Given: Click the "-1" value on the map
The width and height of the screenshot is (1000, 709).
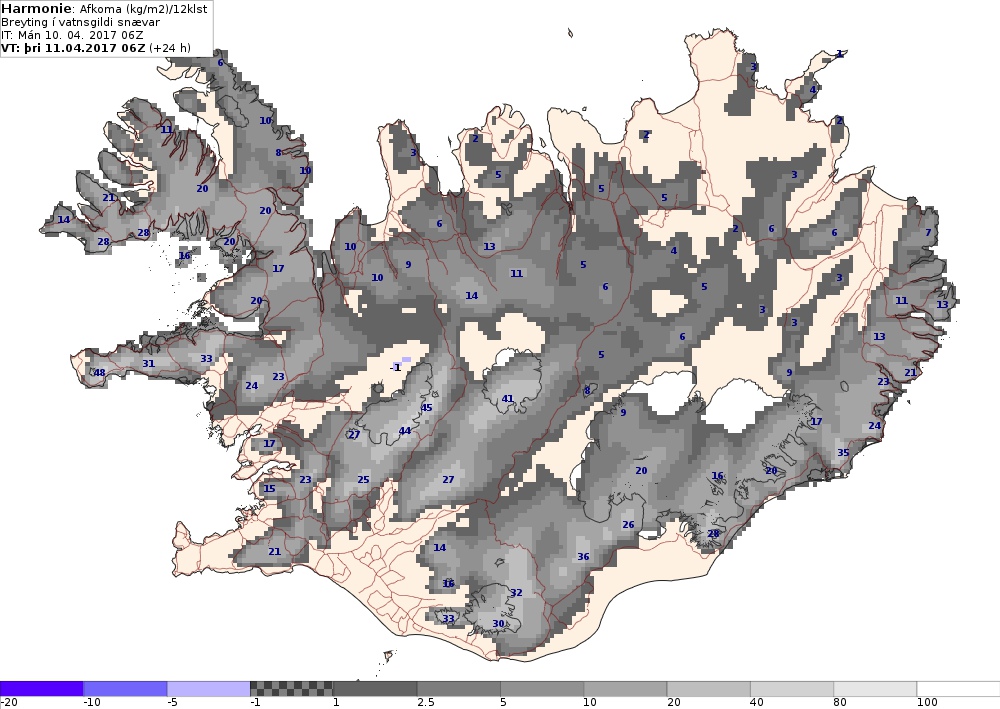Looking at the screenshot, I should coord(395,368).
